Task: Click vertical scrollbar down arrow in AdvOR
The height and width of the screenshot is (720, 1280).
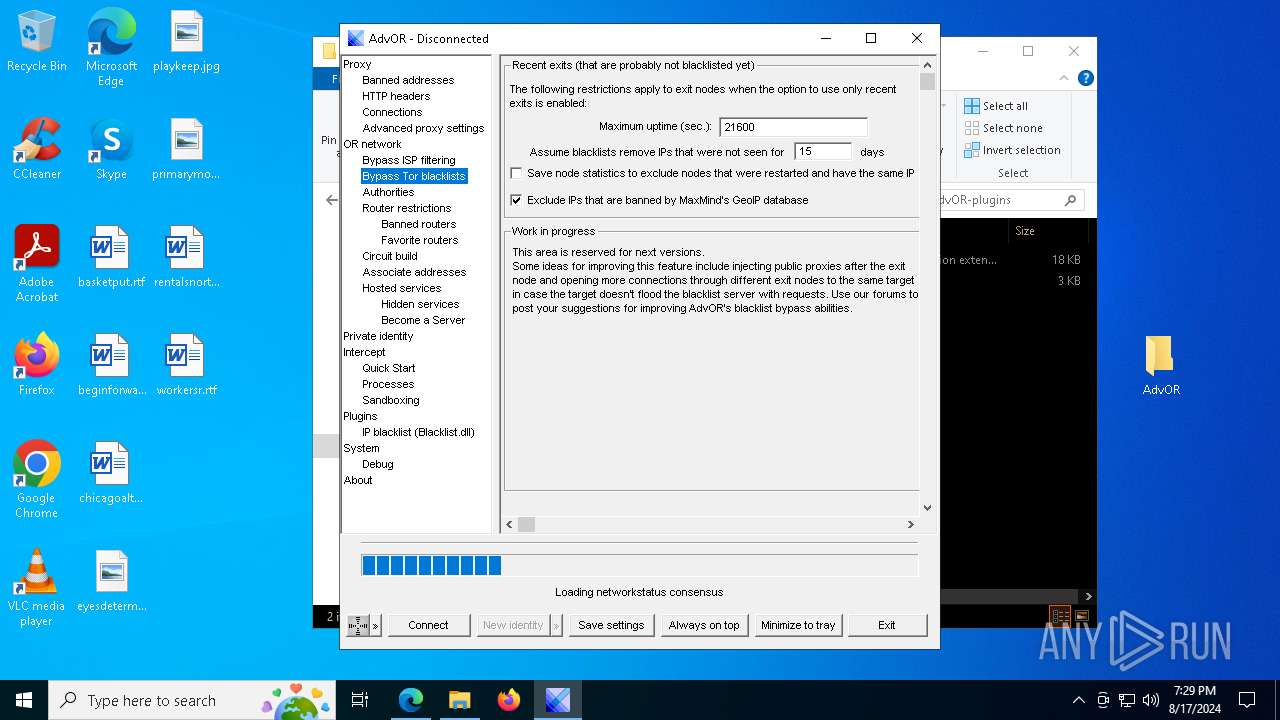Action: (927, 507)
